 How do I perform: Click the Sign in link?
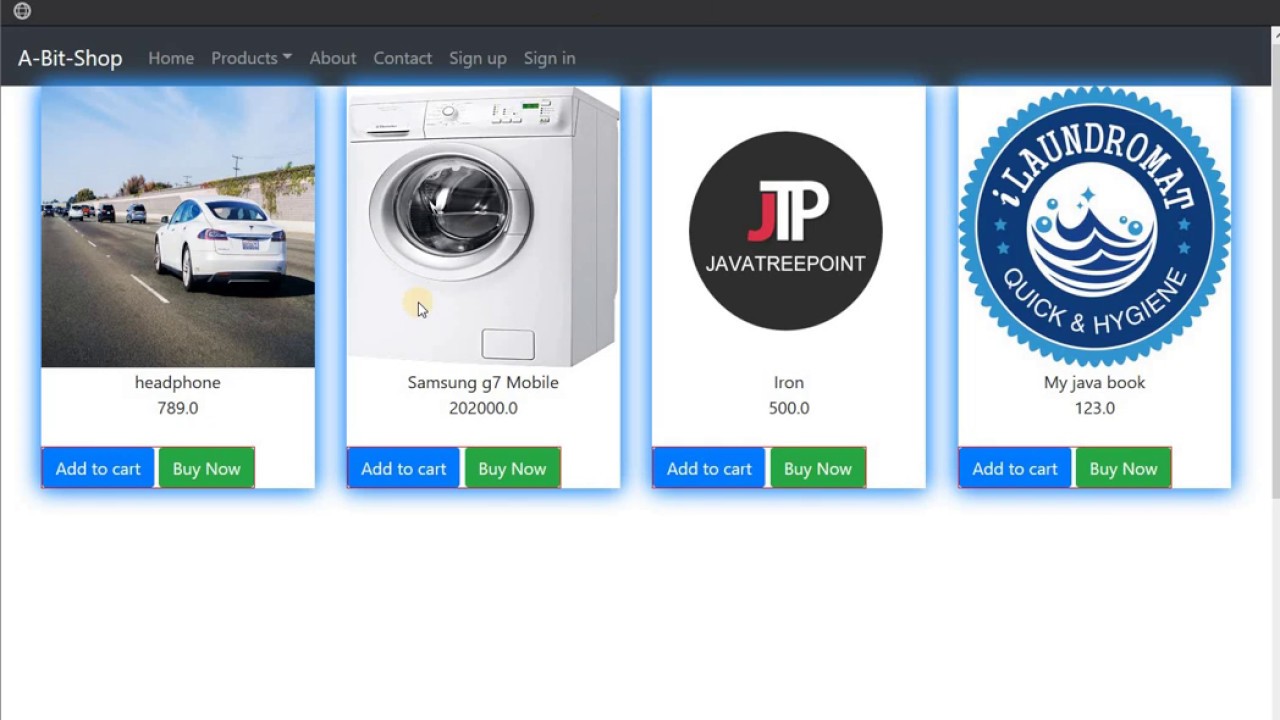click(x=550, y=58)
